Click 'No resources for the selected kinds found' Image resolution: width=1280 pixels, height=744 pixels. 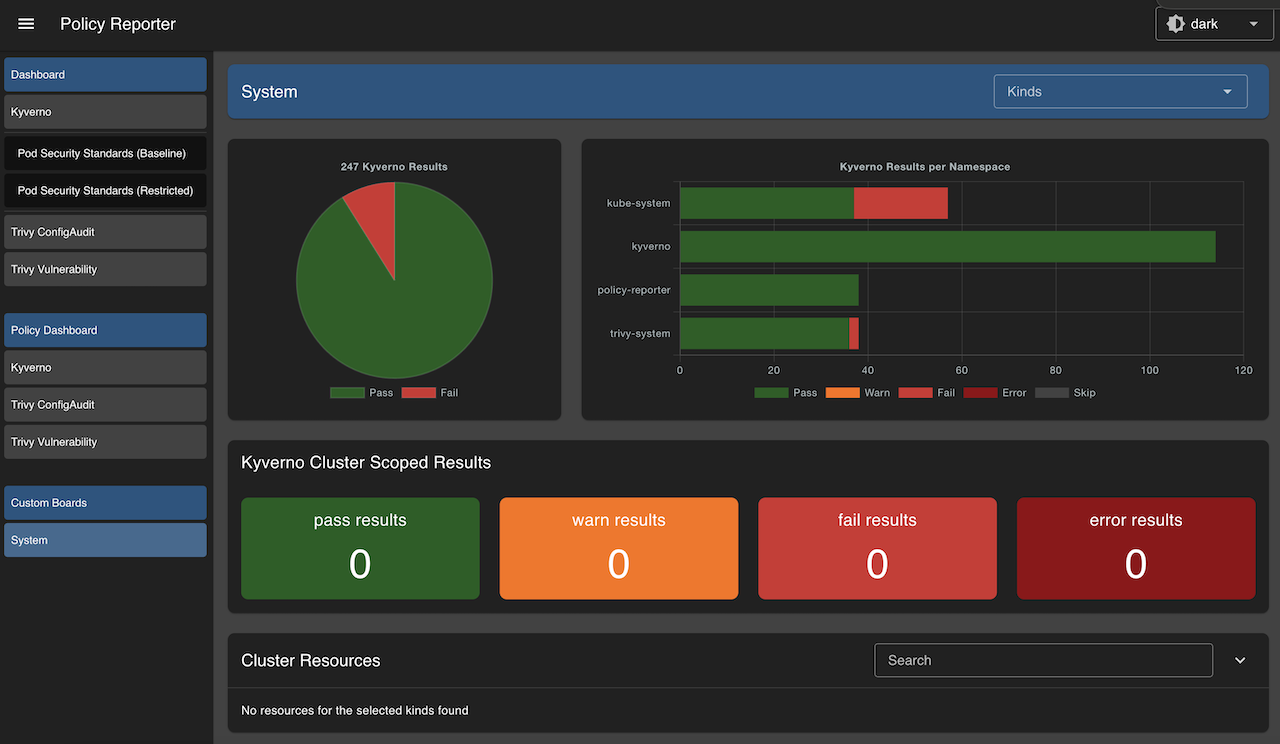355,711
